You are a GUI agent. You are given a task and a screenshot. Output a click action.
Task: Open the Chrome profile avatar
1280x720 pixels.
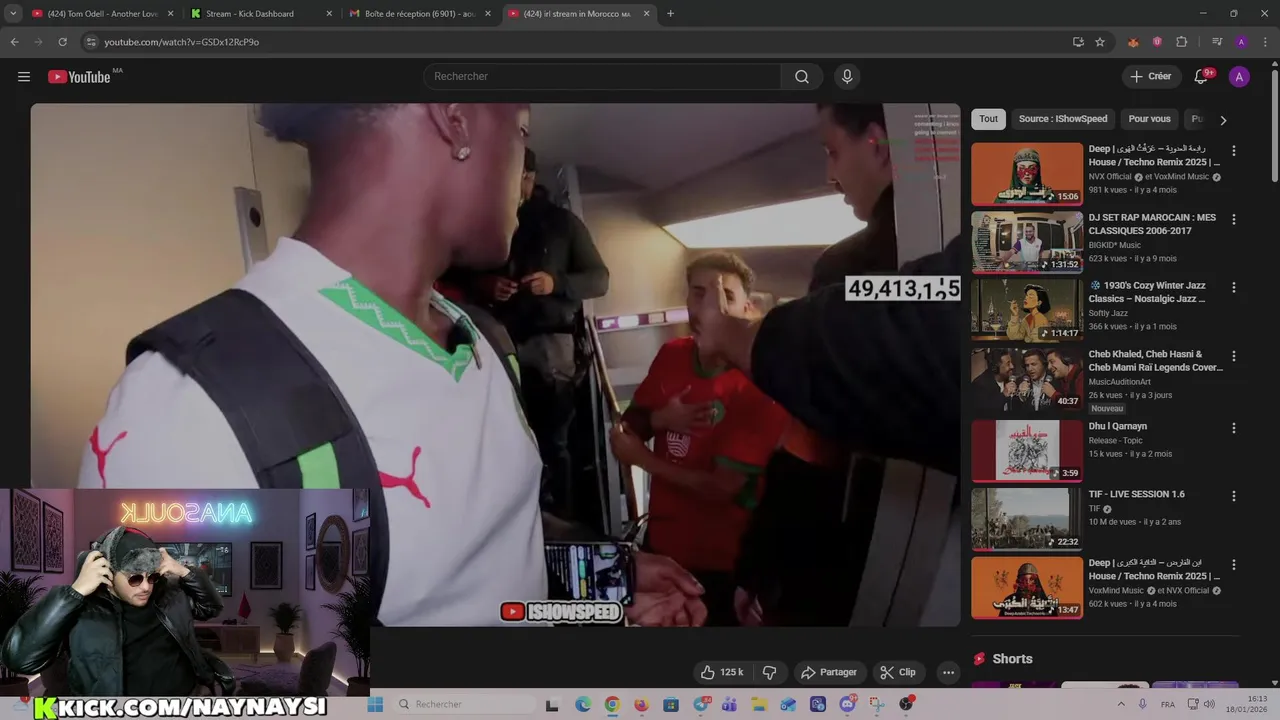click(1241, 42)
